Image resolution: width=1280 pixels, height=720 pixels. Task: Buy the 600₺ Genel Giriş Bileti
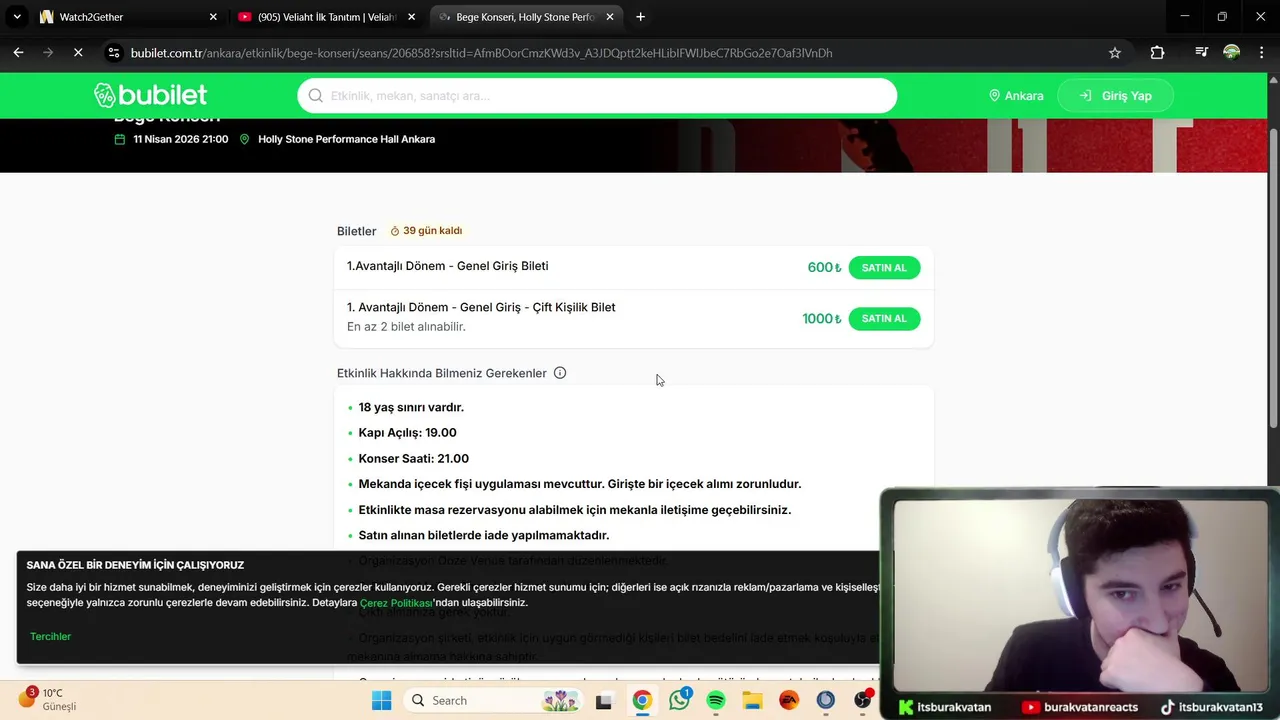tap(884, 268)
